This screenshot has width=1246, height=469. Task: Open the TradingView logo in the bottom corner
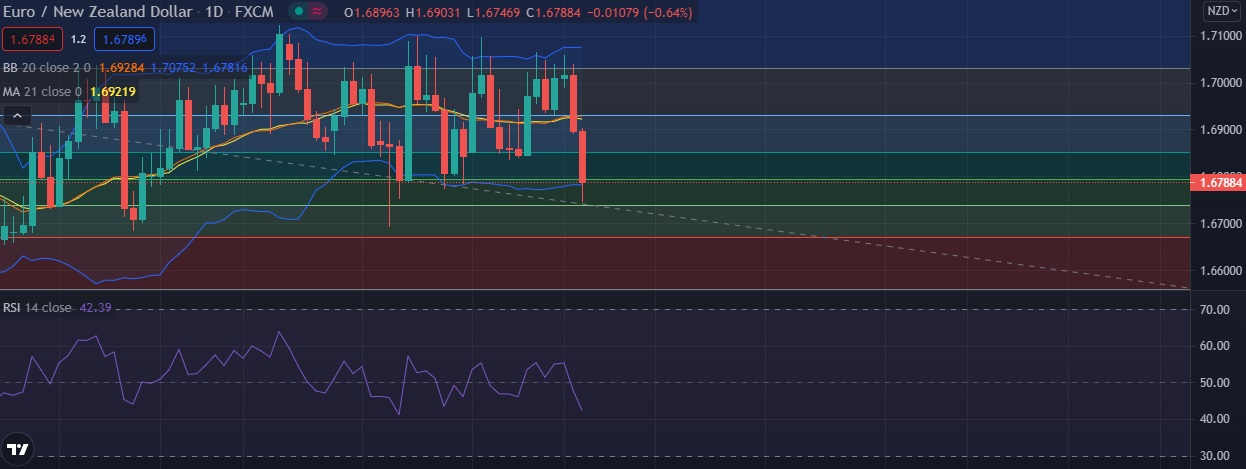click(16, 449)
